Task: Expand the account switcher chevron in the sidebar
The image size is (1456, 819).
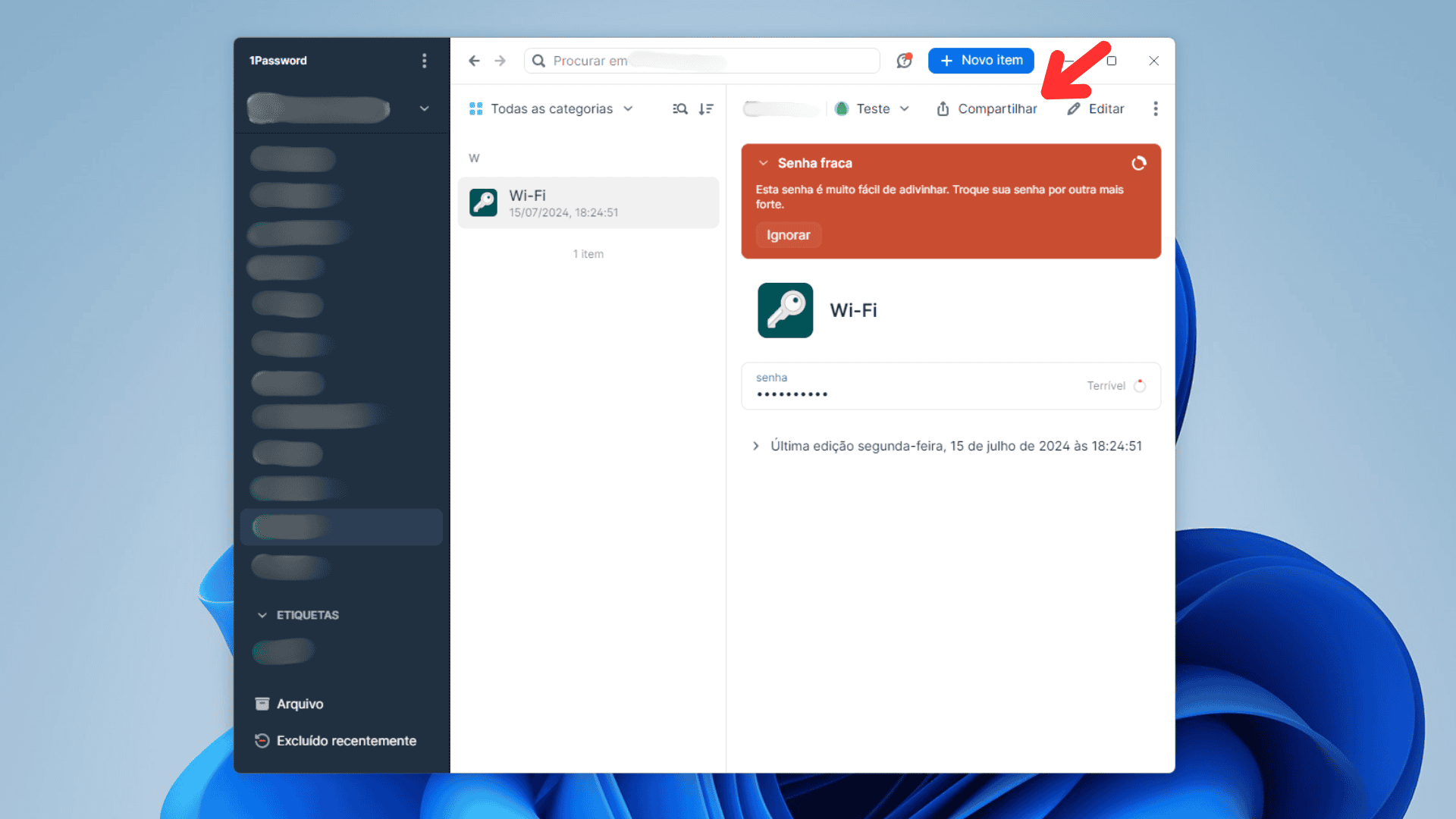Action: coord(424,108)
